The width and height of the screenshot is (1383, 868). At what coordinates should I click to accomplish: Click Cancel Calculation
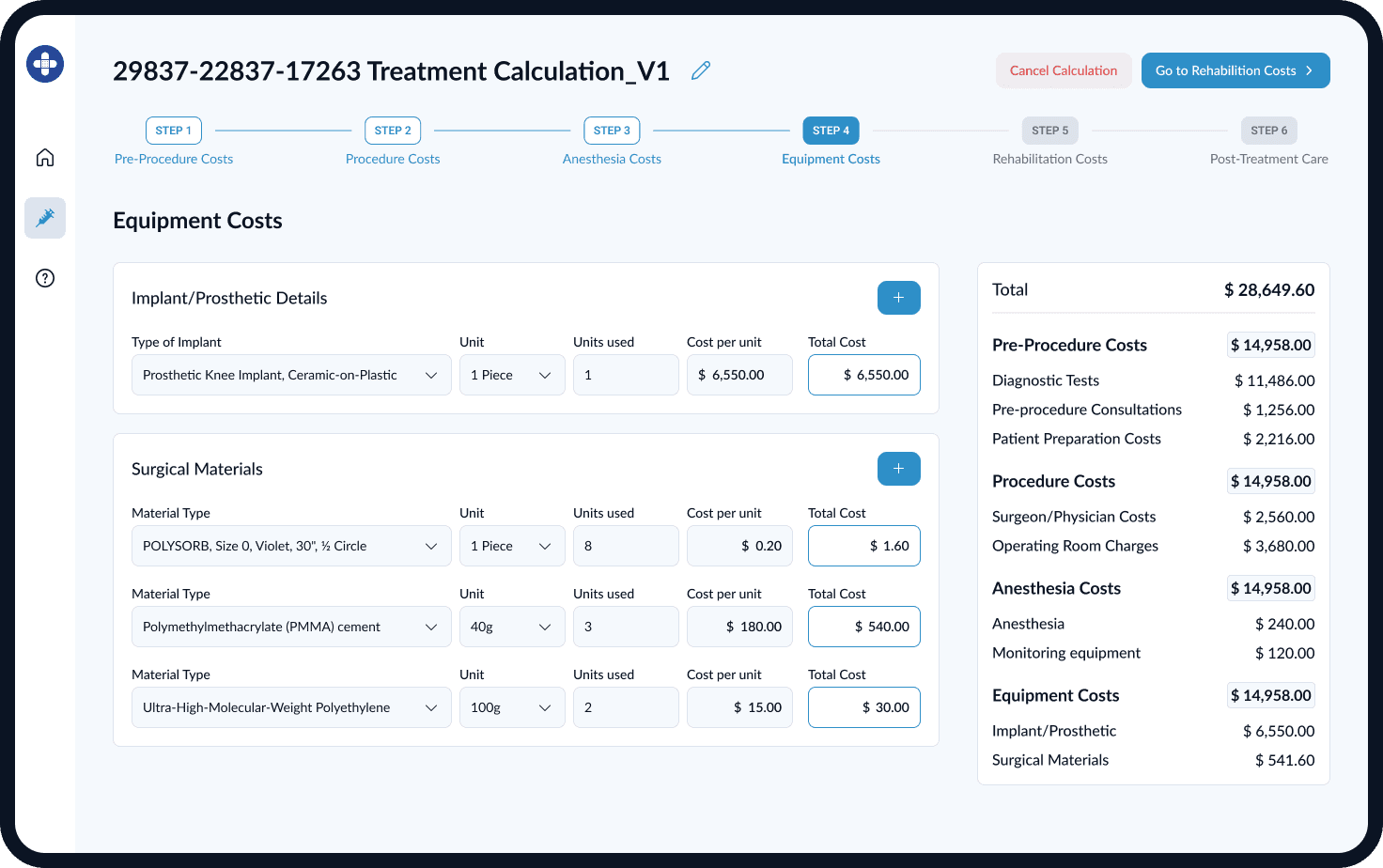[1064, 70]
